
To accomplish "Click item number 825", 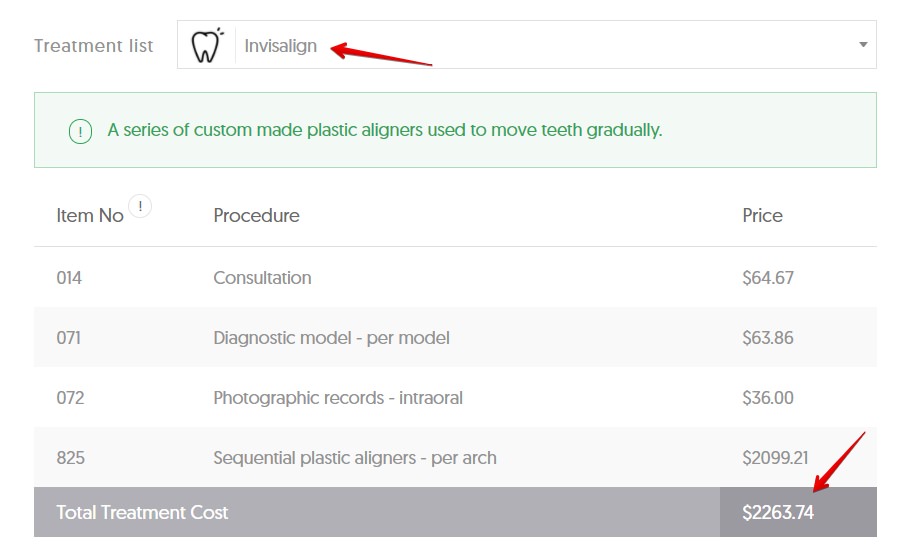I will click(x=71, y=458).
